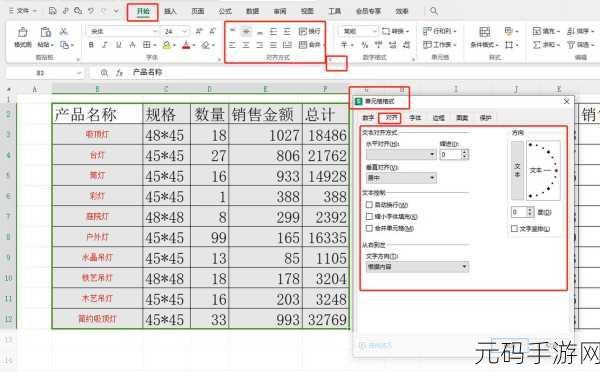Click the align right icon
The width and height of the screenshot is (600, 372).
tap(260, 45)
